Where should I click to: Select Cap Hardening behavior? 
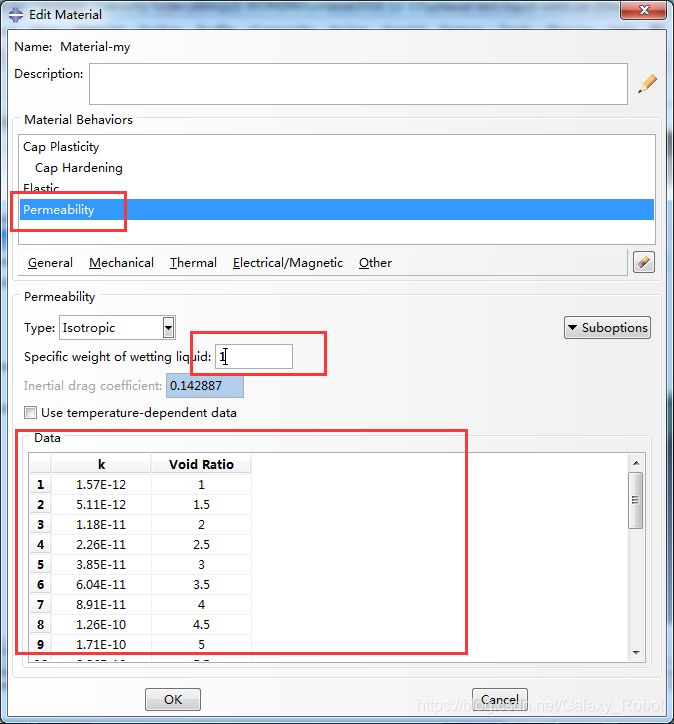(78, 168)
